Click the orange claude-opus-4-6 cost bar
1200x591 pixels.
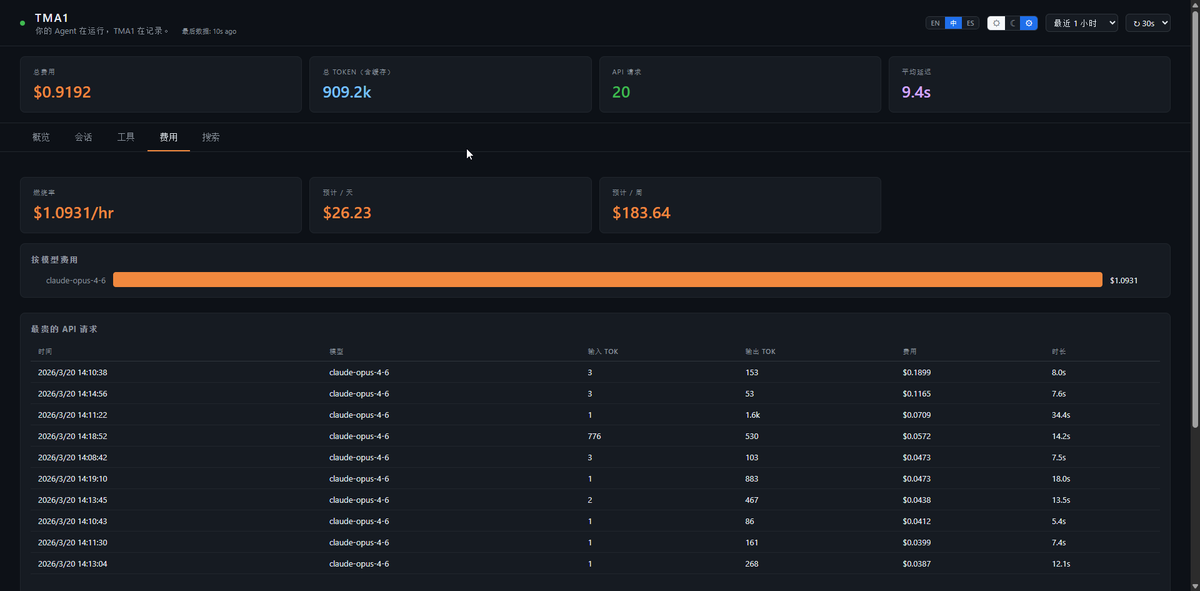607,280
